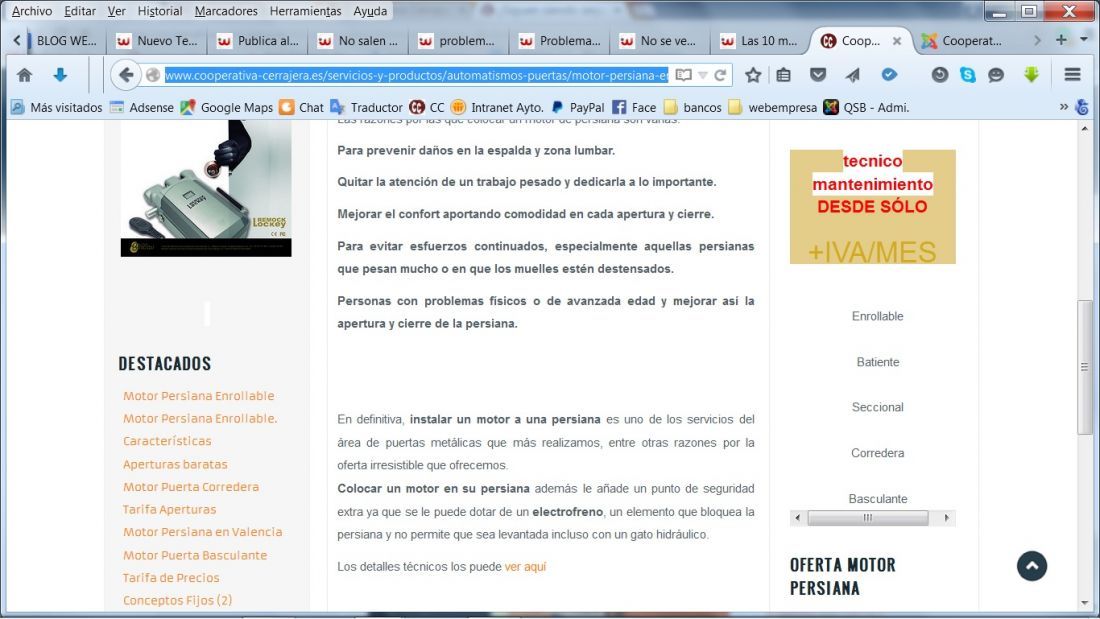Click the green download arrow extension
This screenshot has width=1100, height=619.
[1031, 74]
